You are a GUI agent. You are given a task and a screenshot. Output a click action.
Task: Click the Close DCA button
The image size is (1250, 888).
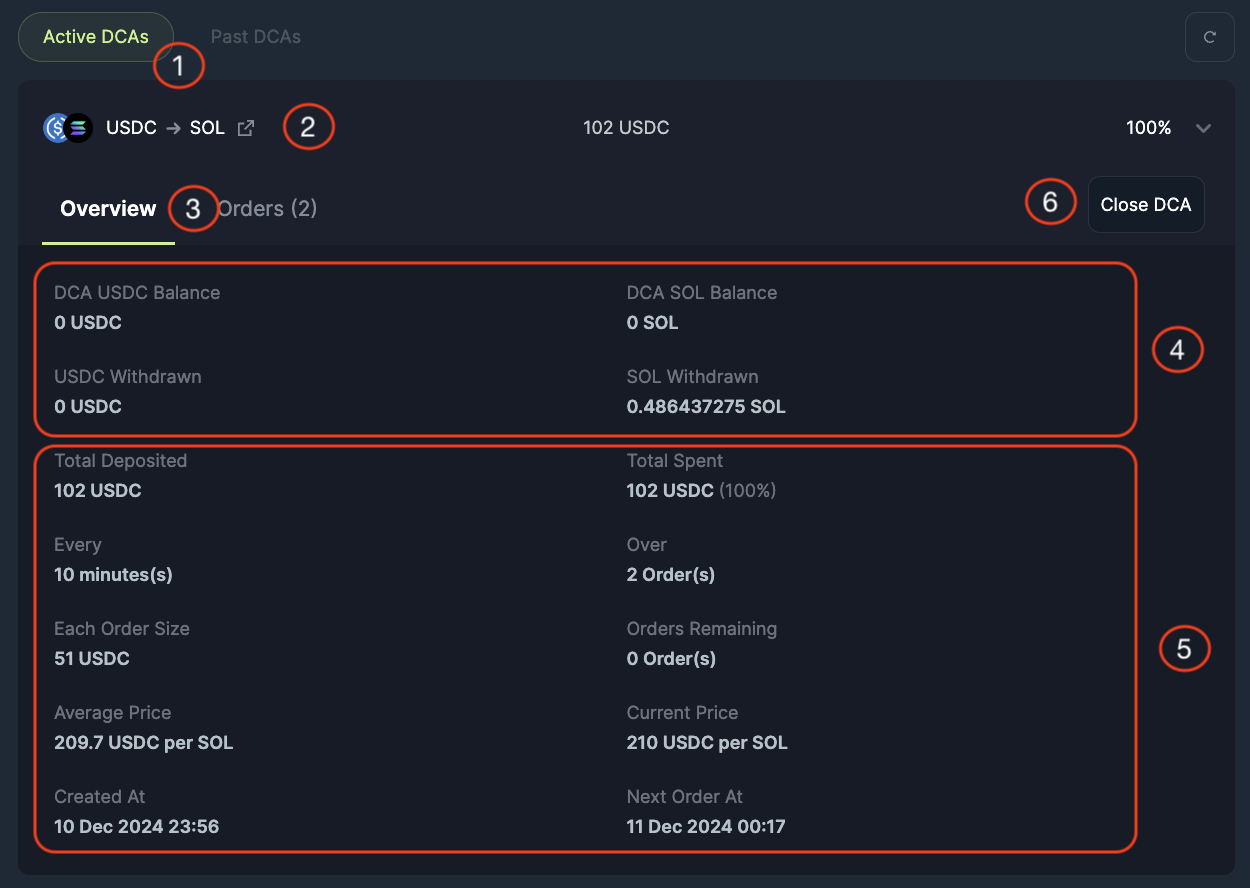(1146, 205)
